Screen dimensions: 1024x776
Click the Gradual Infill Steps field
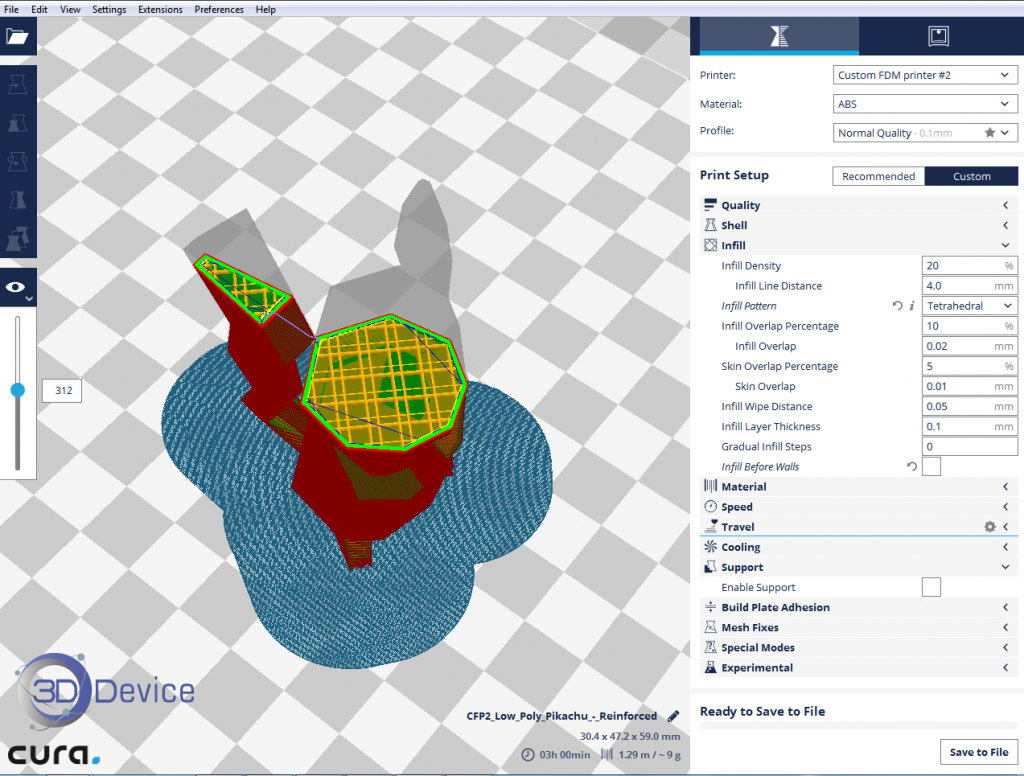coord(970,447)
